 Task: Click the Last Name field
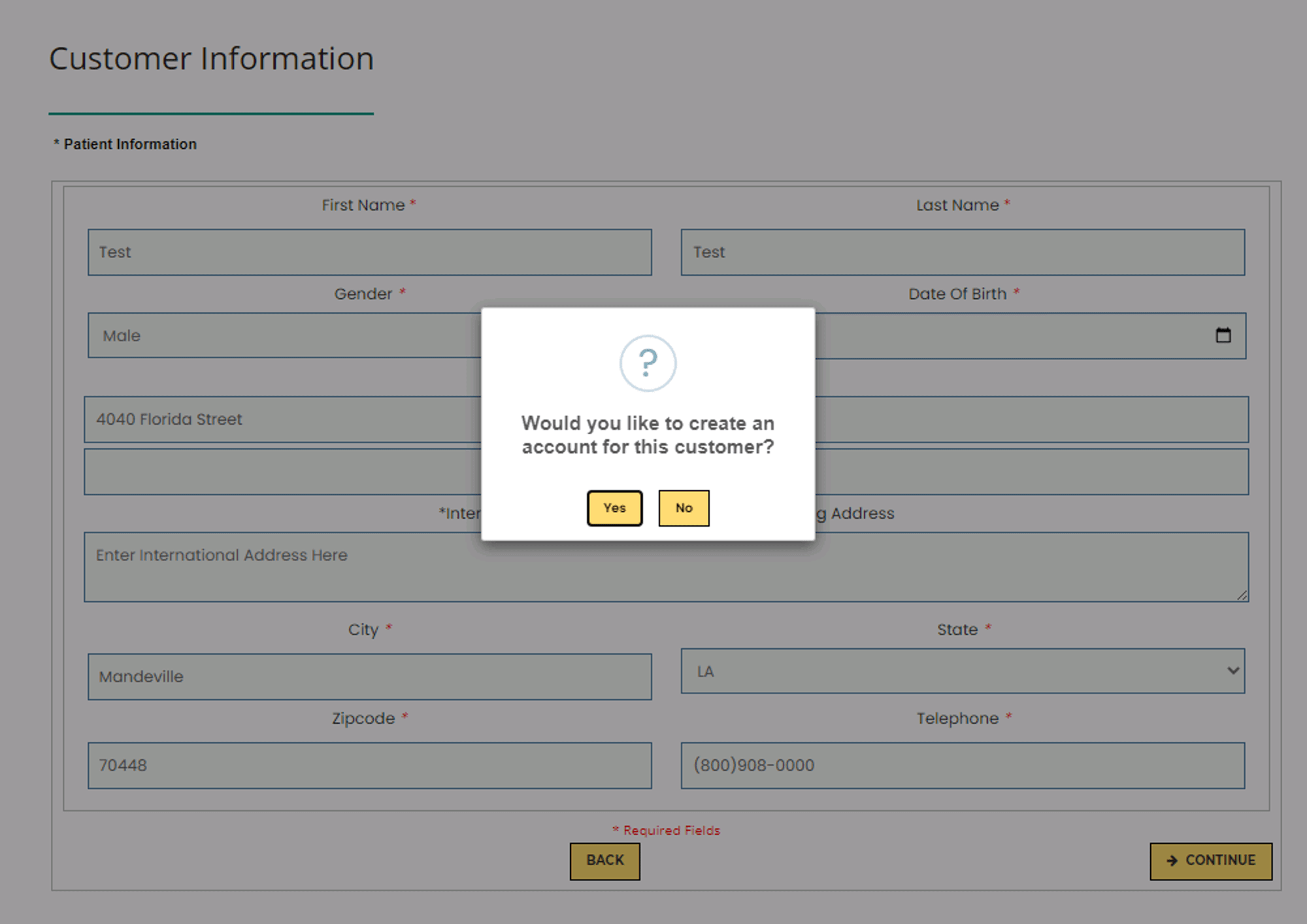coord(962,252)
